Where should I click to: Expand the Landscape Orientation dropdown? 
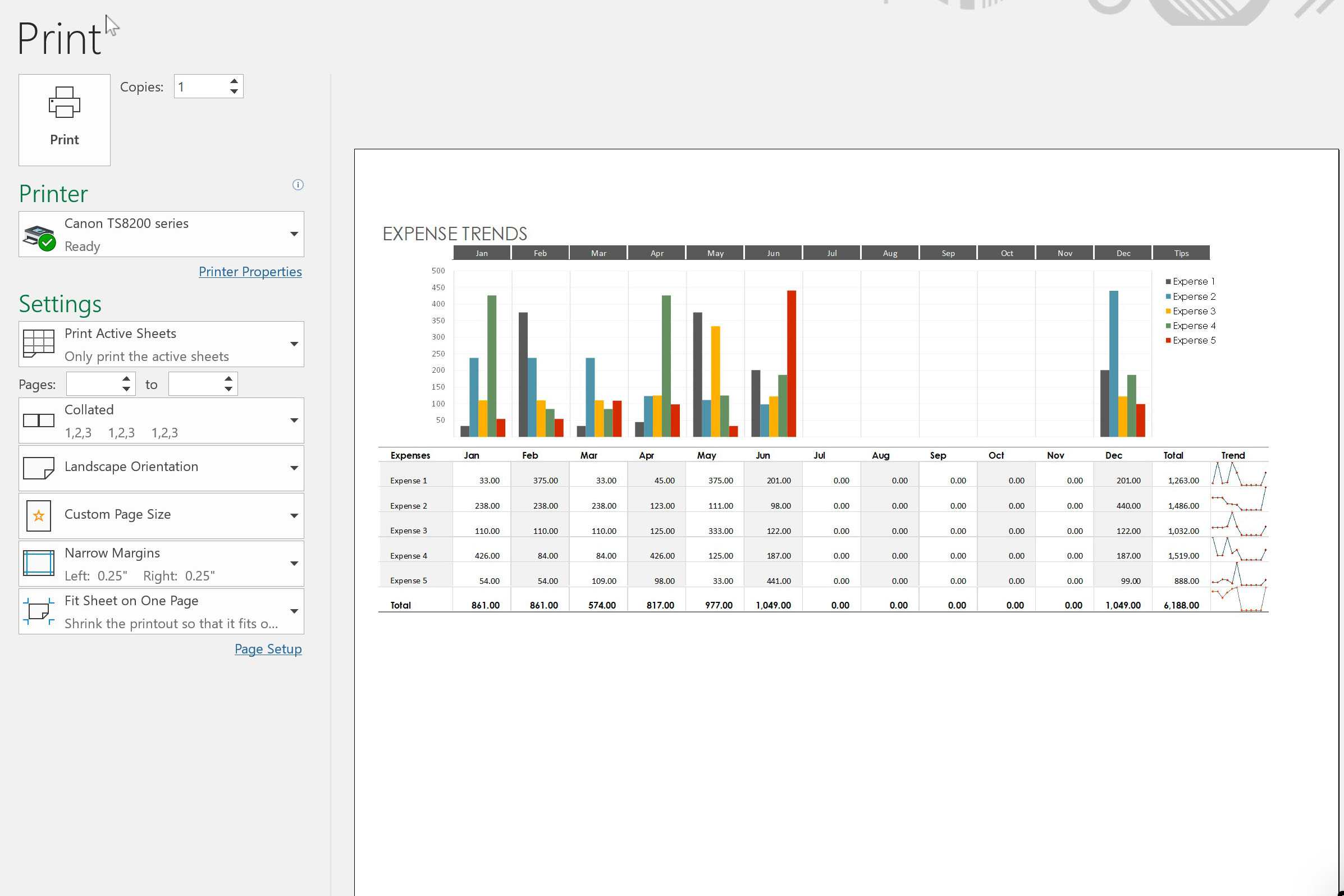point(294,467)
